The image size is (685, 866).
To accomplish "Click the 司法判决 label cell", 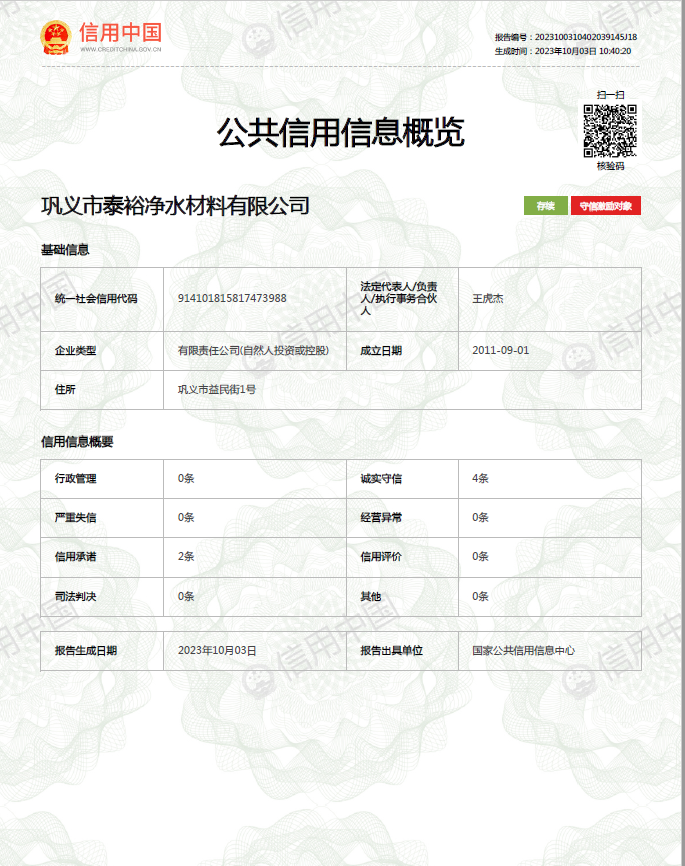I will tap(102, 597).
